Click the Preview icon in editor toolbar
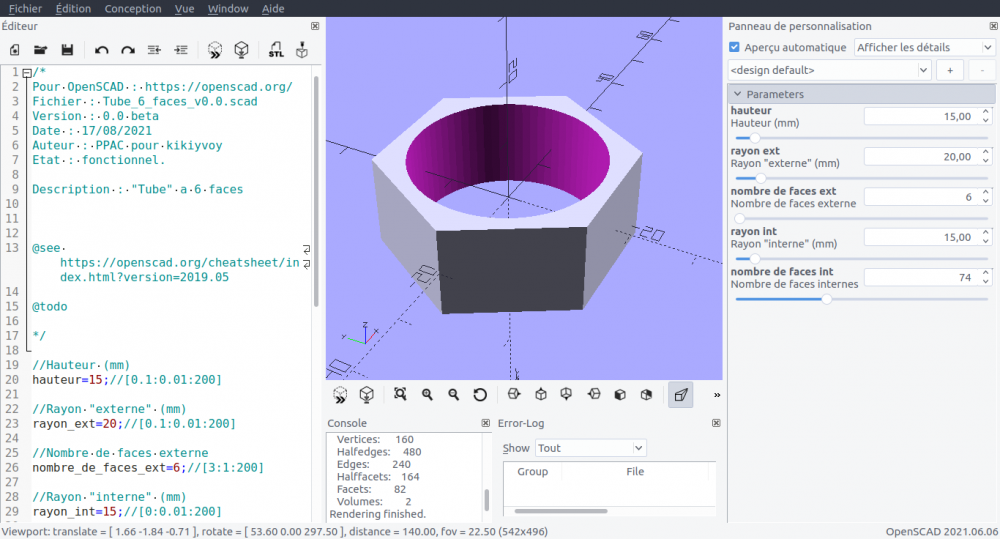Viewport: 1000px width, 539px height. tap(215, 49)
